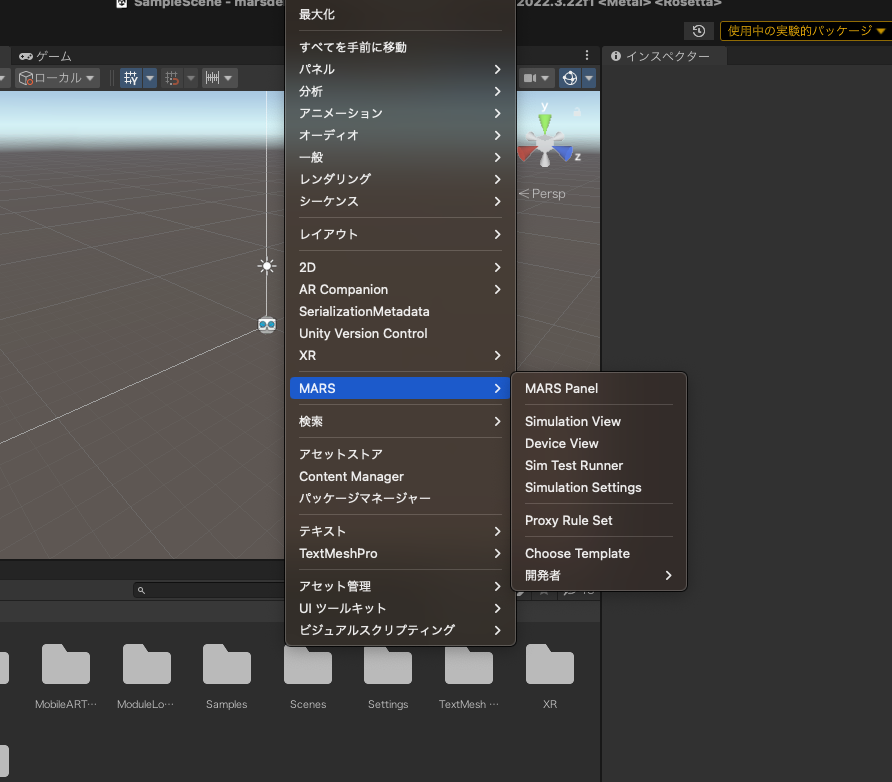Viewport: 892px width, 782px height.
Task: Open the 検索 submenu
Action: click(x=400, y=421)
